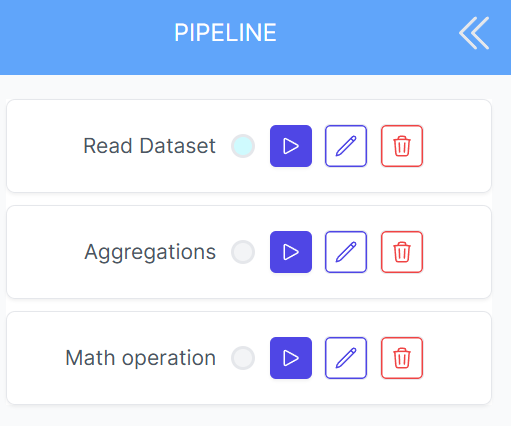Select the Aggregations label
The image size is (511, 426).
click(150, 253)
